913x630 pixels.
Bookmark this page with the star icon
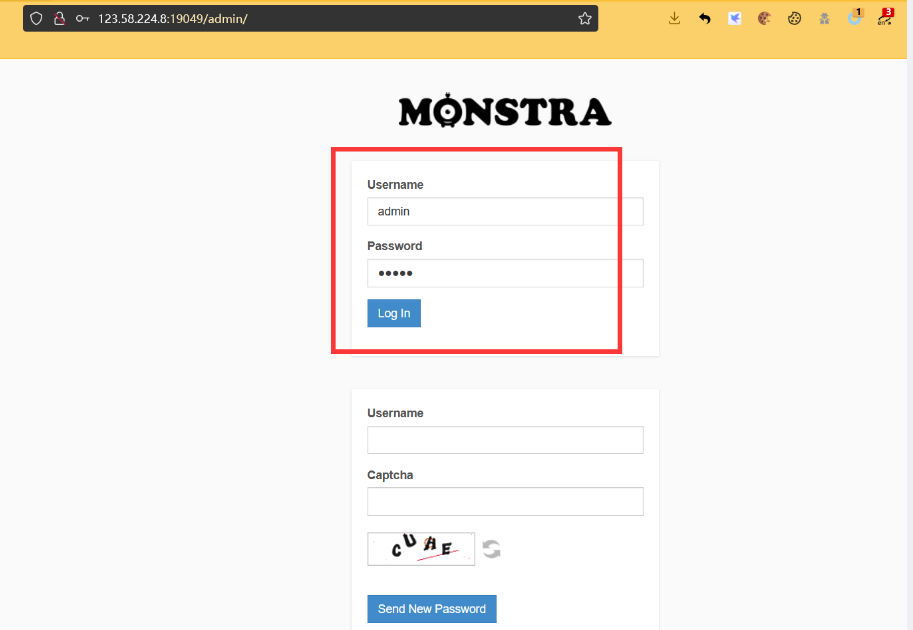[x=585, y=19]
